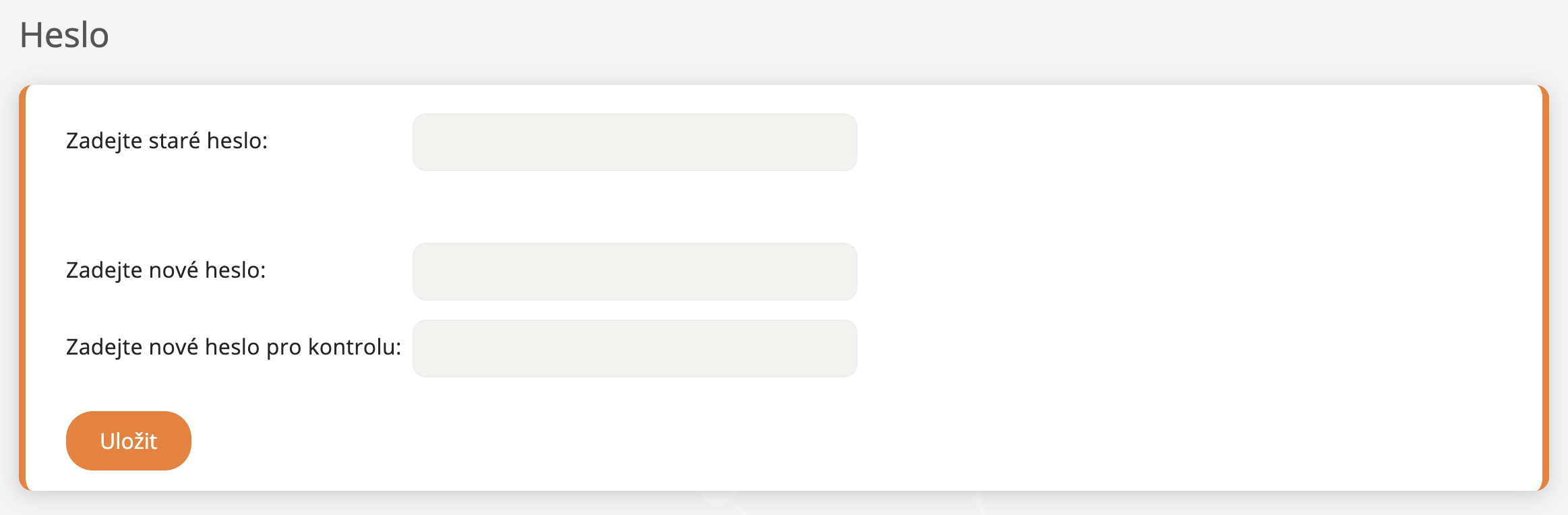Image resolution: width=1568 pixels, height=515 pixels.
Task: Place cursor in the nové heslo field
Action: click(634, 272)
